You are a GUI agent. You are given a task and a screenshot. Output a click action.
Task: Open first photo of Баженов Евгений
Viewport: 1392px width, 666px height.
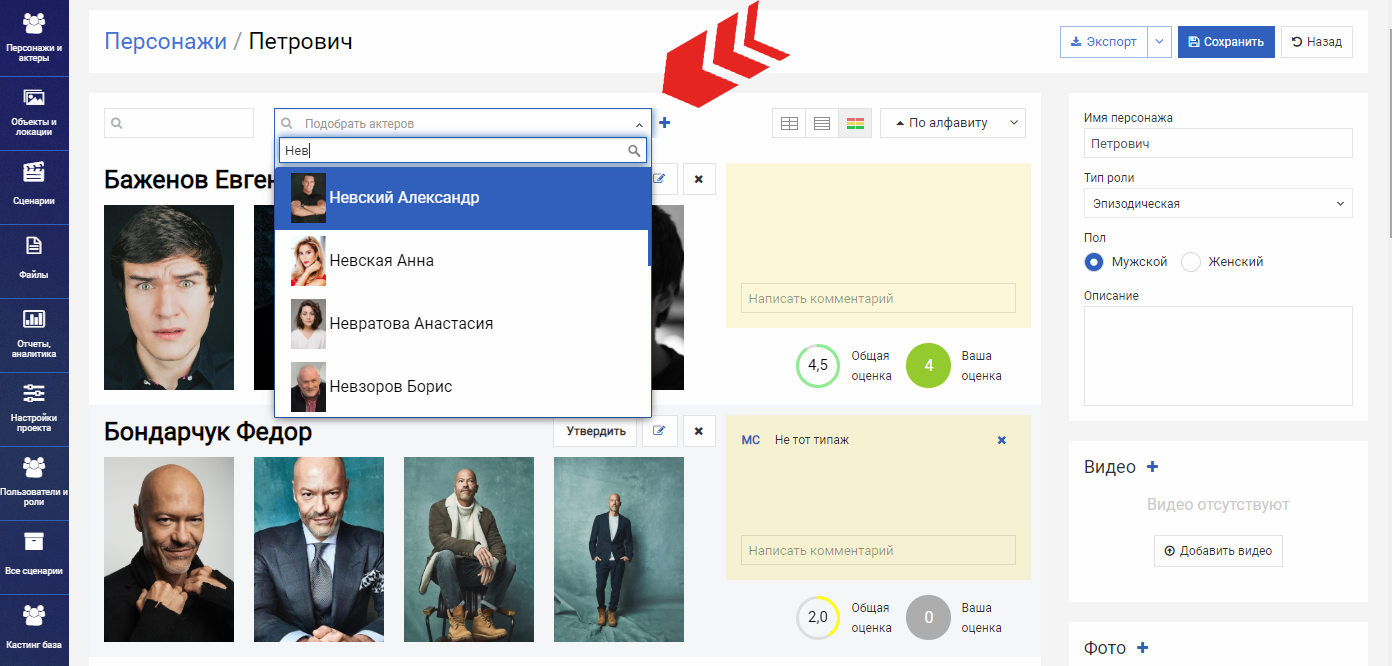(x=169, y=297)
